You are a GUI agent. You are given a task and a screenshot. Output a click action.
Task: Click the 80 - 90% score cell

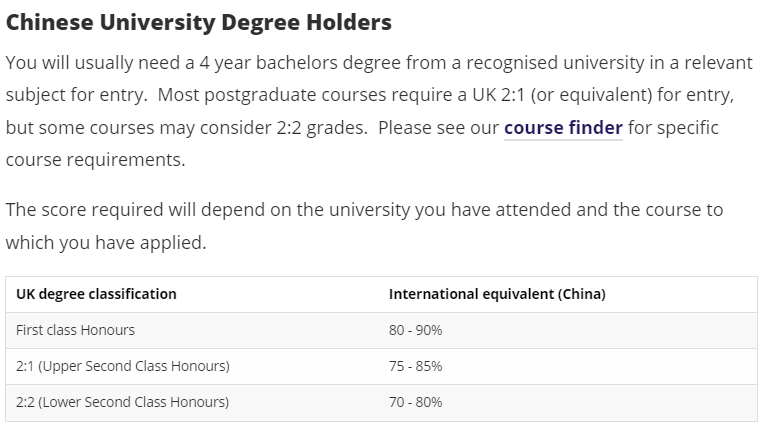click(415, 330)
